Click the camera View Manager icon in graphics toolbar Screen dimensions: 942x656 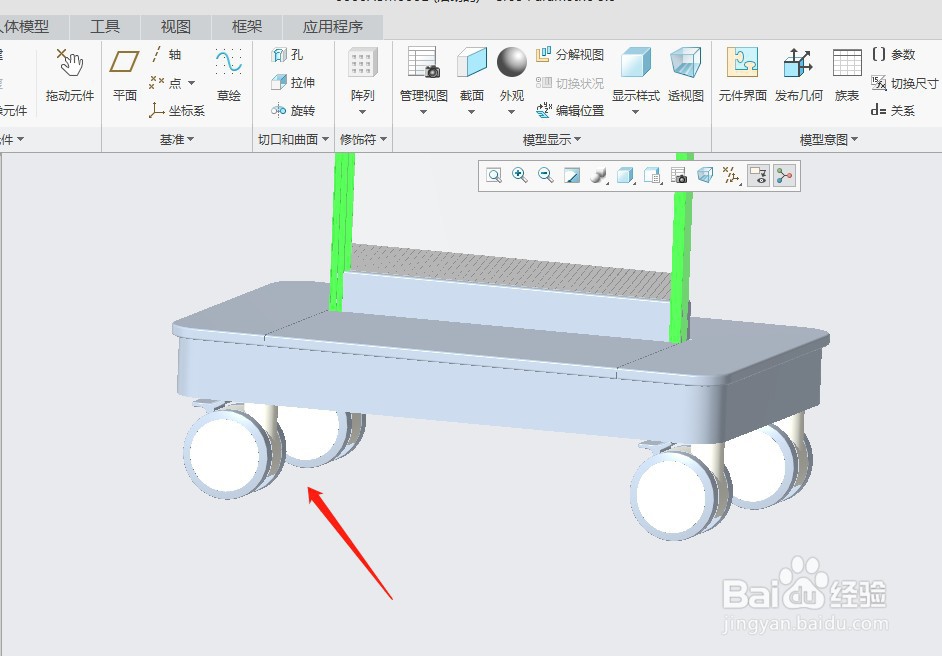point(679,175)
